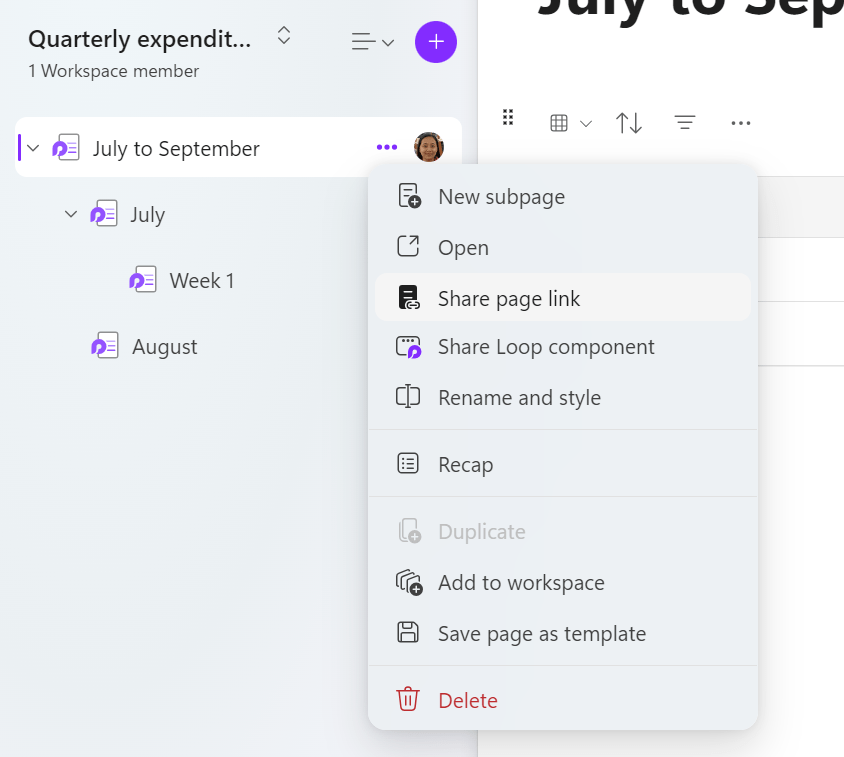The height and width of the screenshot is (757, 844).
Task: Collapse the July subpage tree
Action: coord(69,213)
